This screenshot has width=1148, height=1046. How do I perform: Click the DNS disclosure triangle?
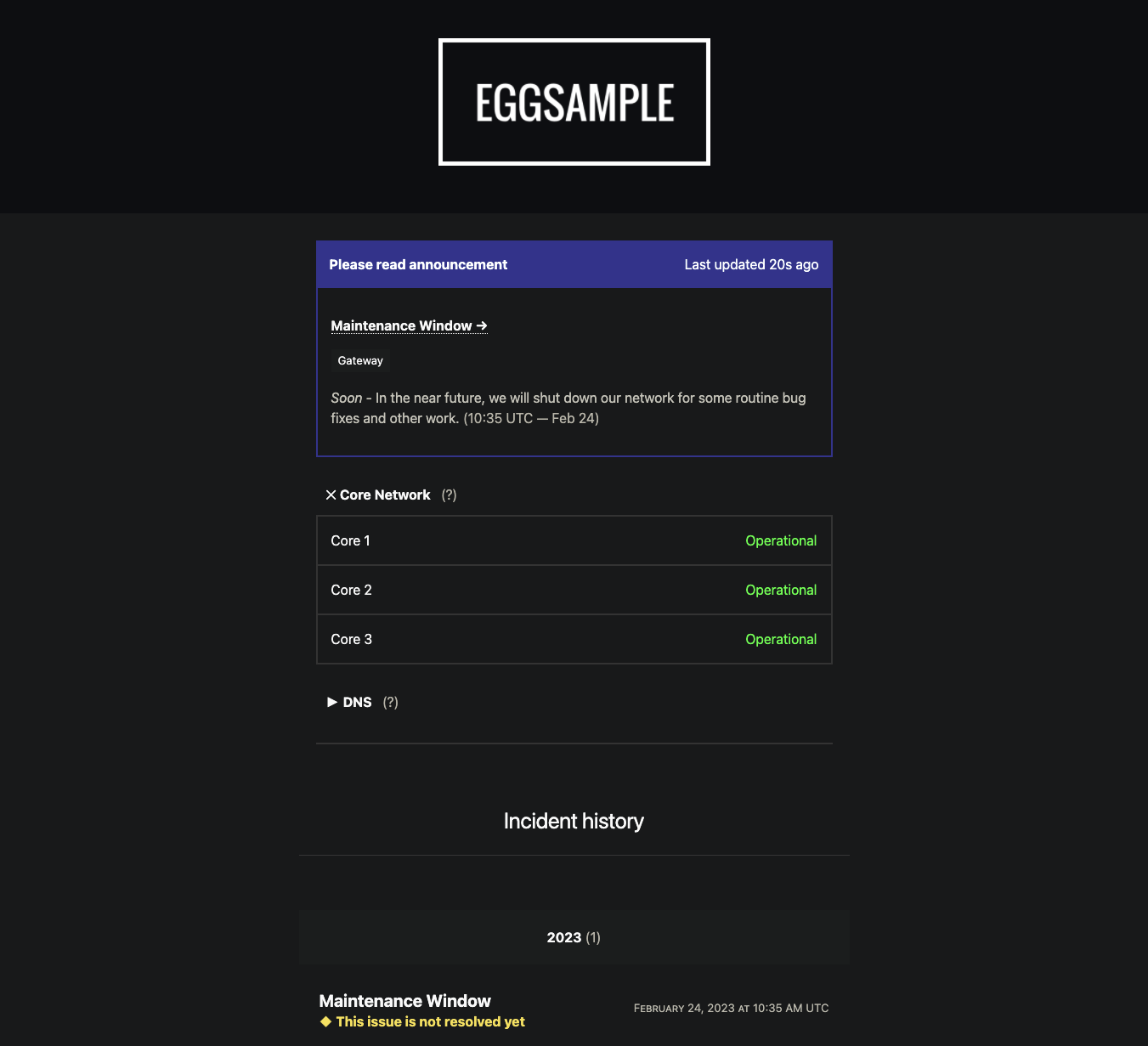coord(332,702)
